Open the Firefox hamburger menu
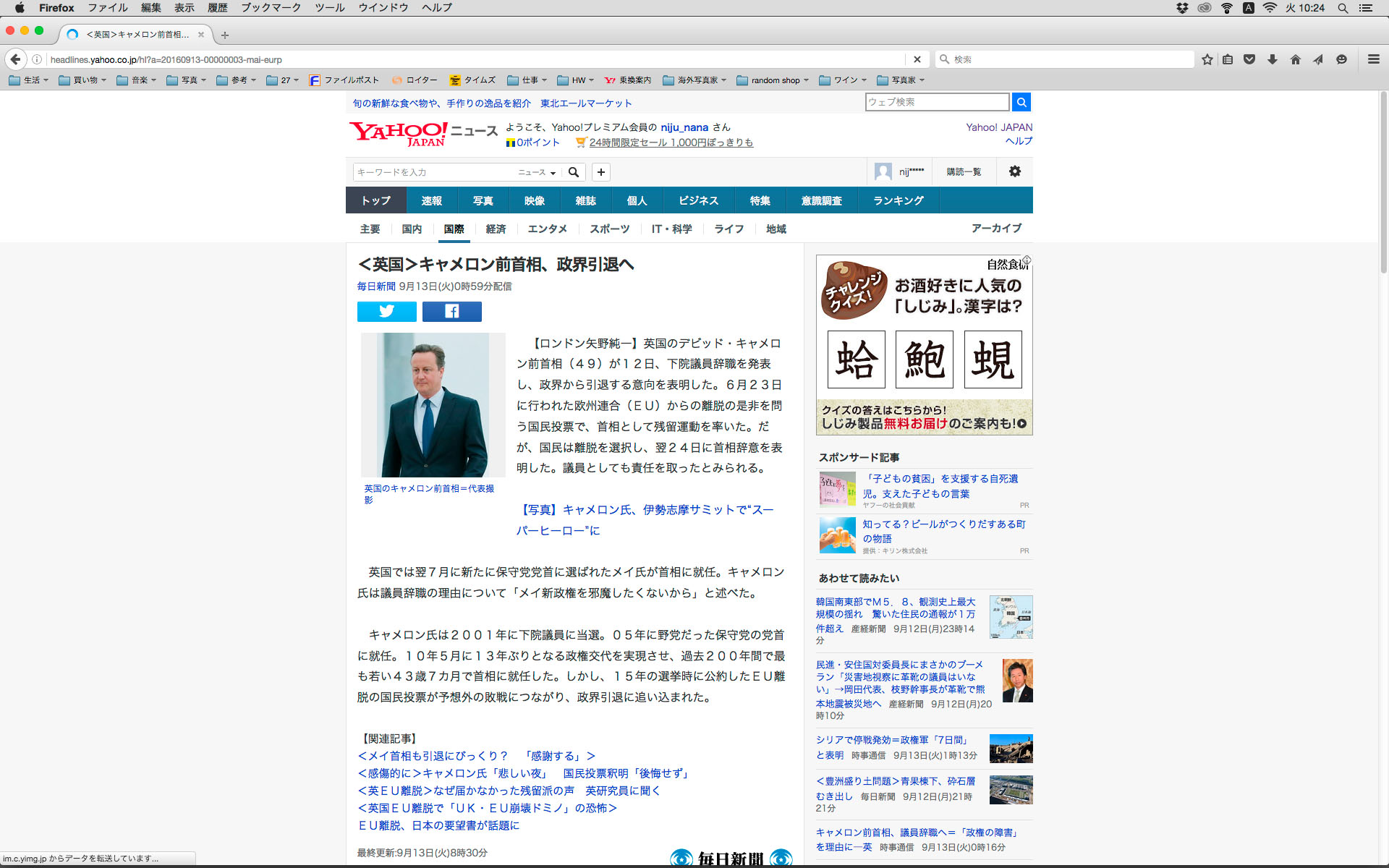 1373,59
